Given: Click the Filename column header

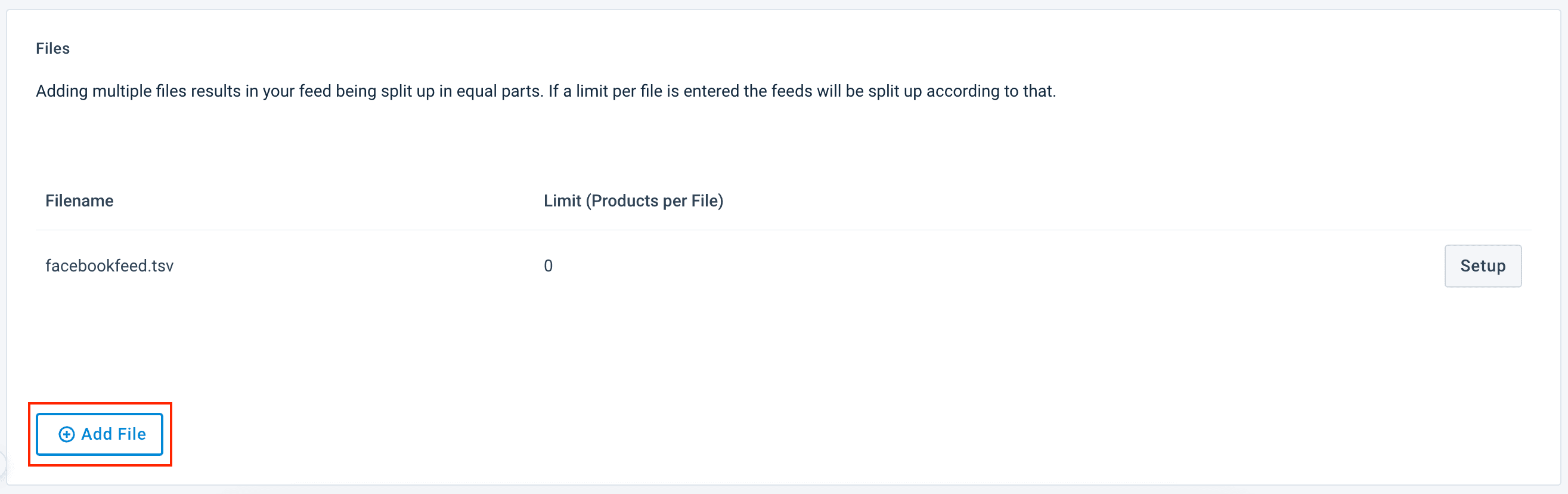Looking at the screenshot, I should coord(79,201).
